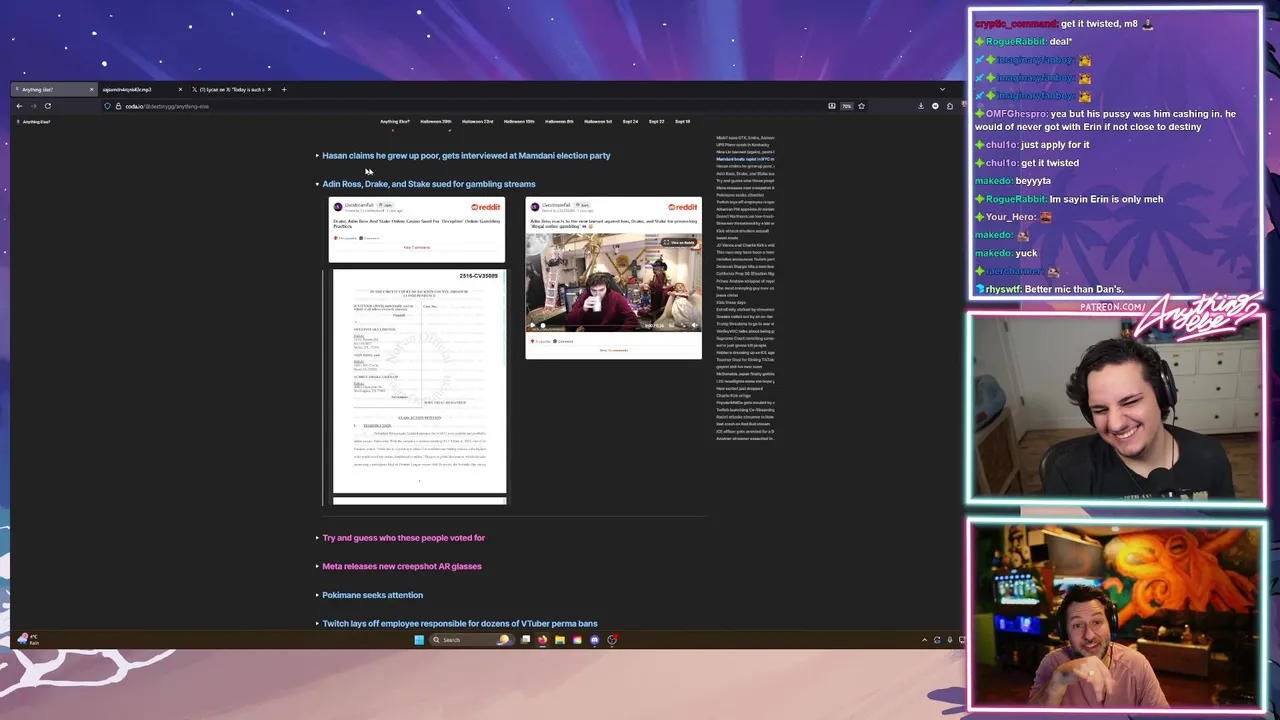Open the browser downloads panel
The image size is (1280, 720).
click(921, 106)
